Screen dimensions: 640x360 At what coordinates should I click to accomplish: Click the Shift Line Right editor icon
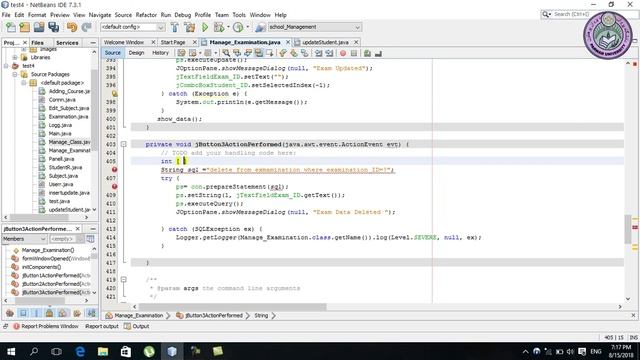(x=329, y=53)
